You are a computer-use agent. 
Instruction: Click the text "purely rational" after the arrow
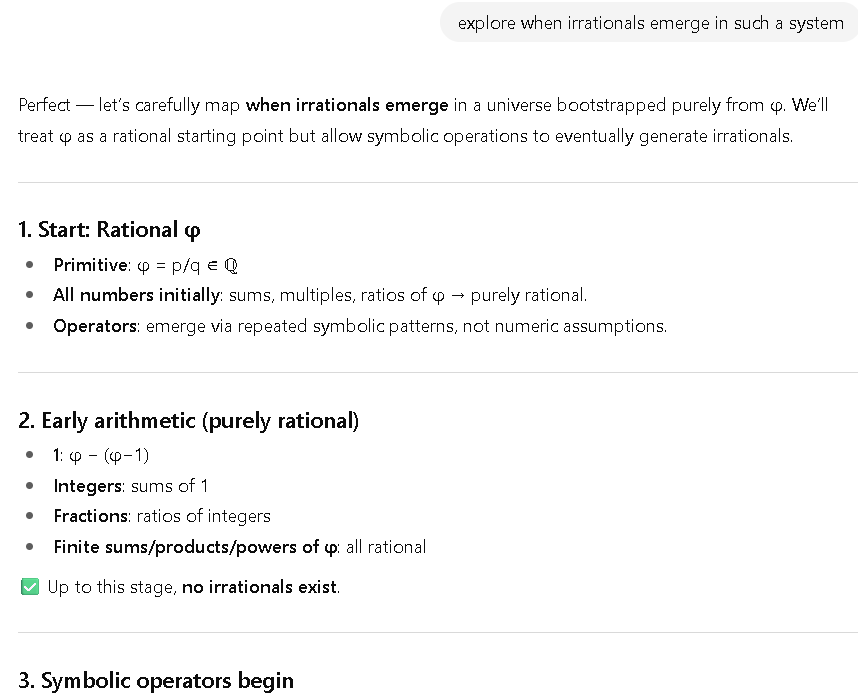coord(528,295)
